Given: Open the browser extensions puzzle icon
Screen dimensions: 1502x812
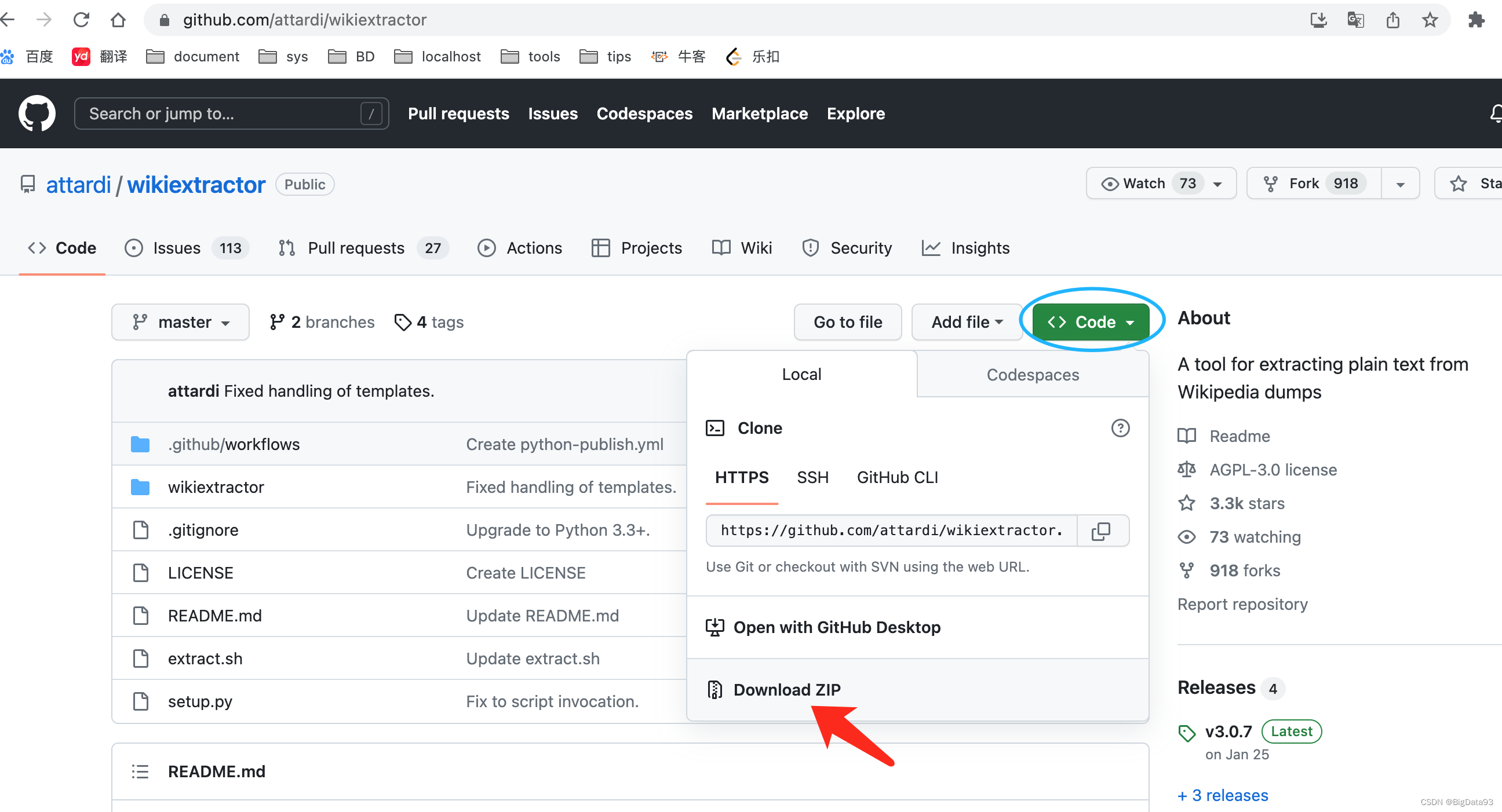Looking at the screenshot, I should pyautogui.click(x=1476, y=20).
